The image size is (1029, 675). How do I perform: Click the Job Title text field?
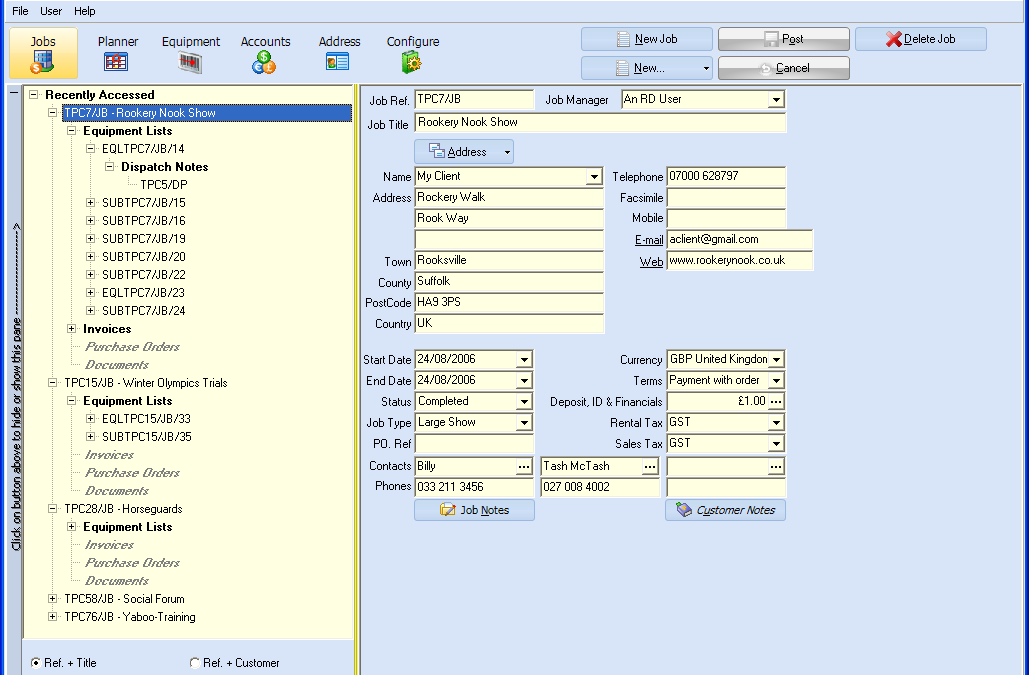click(600, 123)
